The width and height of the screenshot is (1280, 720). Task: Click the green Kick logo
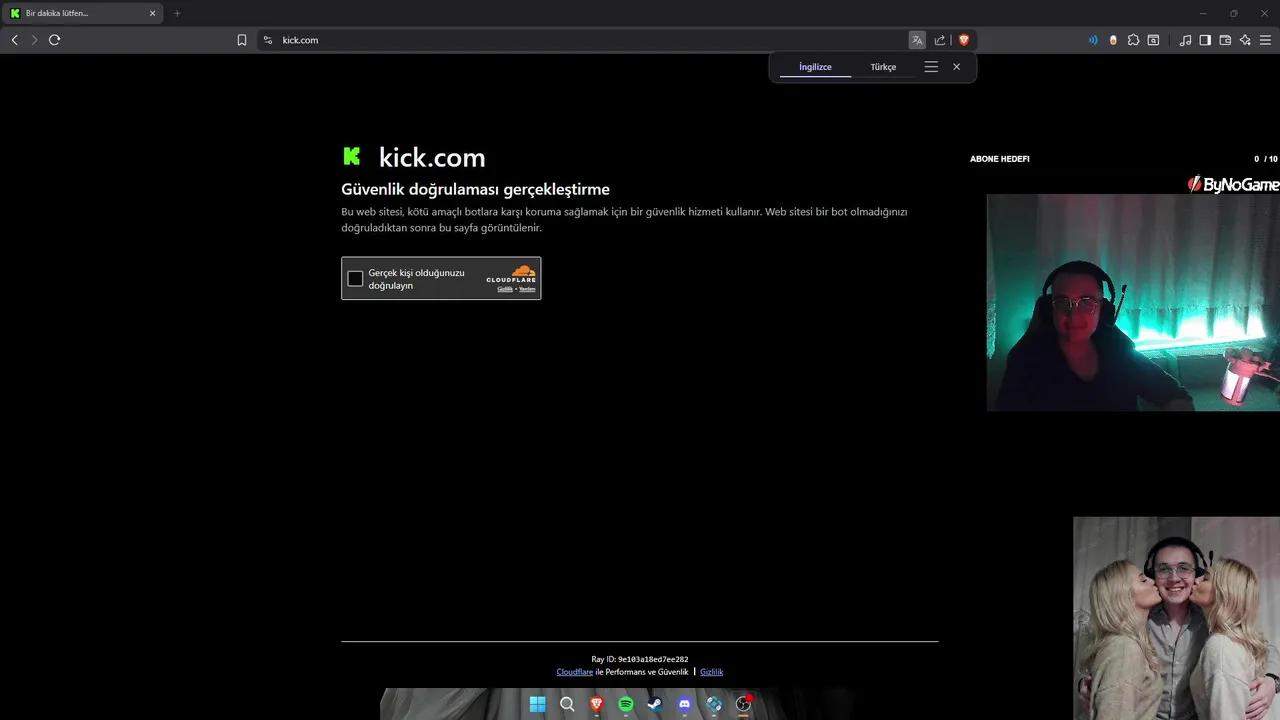pos(351,156)
